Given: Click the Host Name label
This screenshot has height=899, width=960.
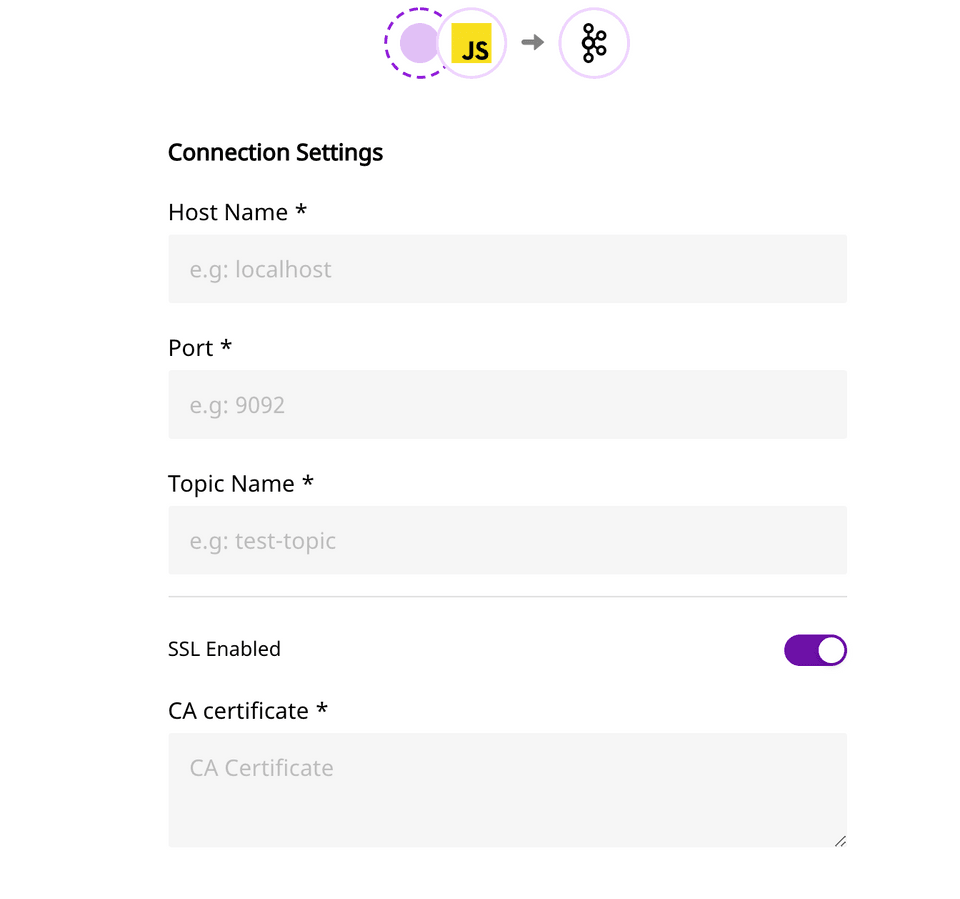Looking at the screenshot, I should click(x=228, y=212).
